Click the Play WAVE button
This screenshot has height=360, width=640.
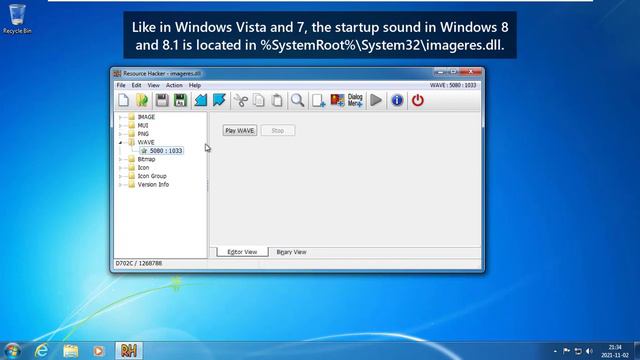[240, 131]
